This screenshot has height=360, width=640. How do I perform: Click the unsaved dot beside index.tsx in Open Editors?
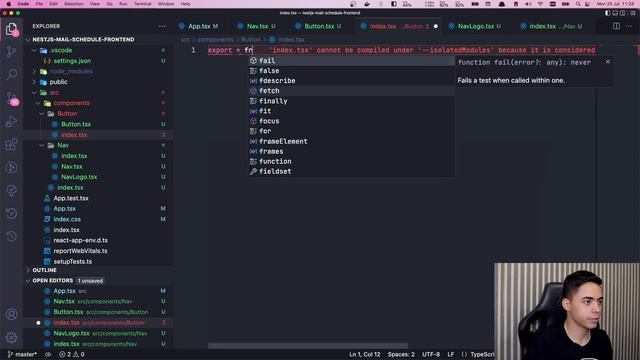point(38,322)
